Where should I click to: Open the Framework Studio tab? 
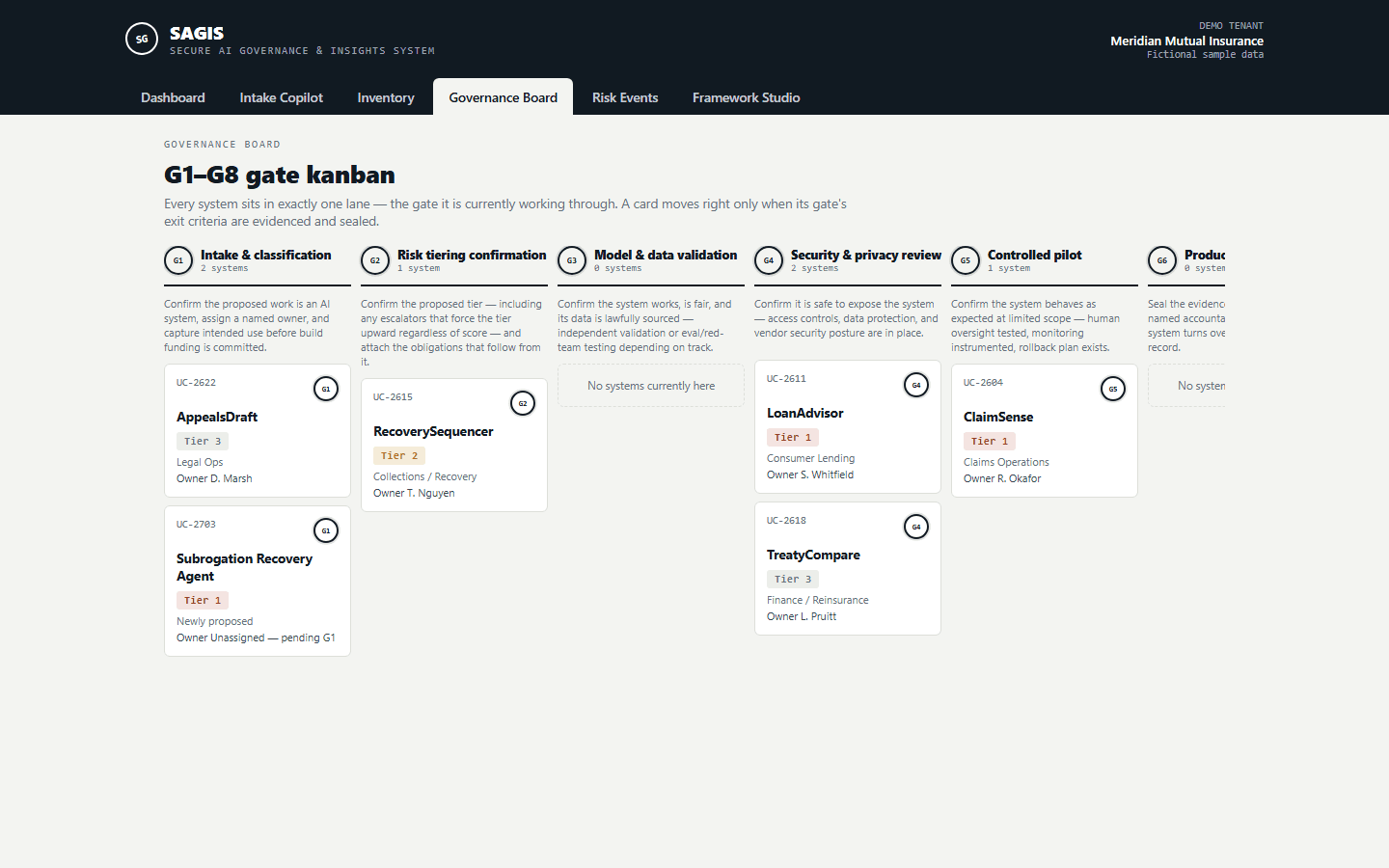point(747,97)
